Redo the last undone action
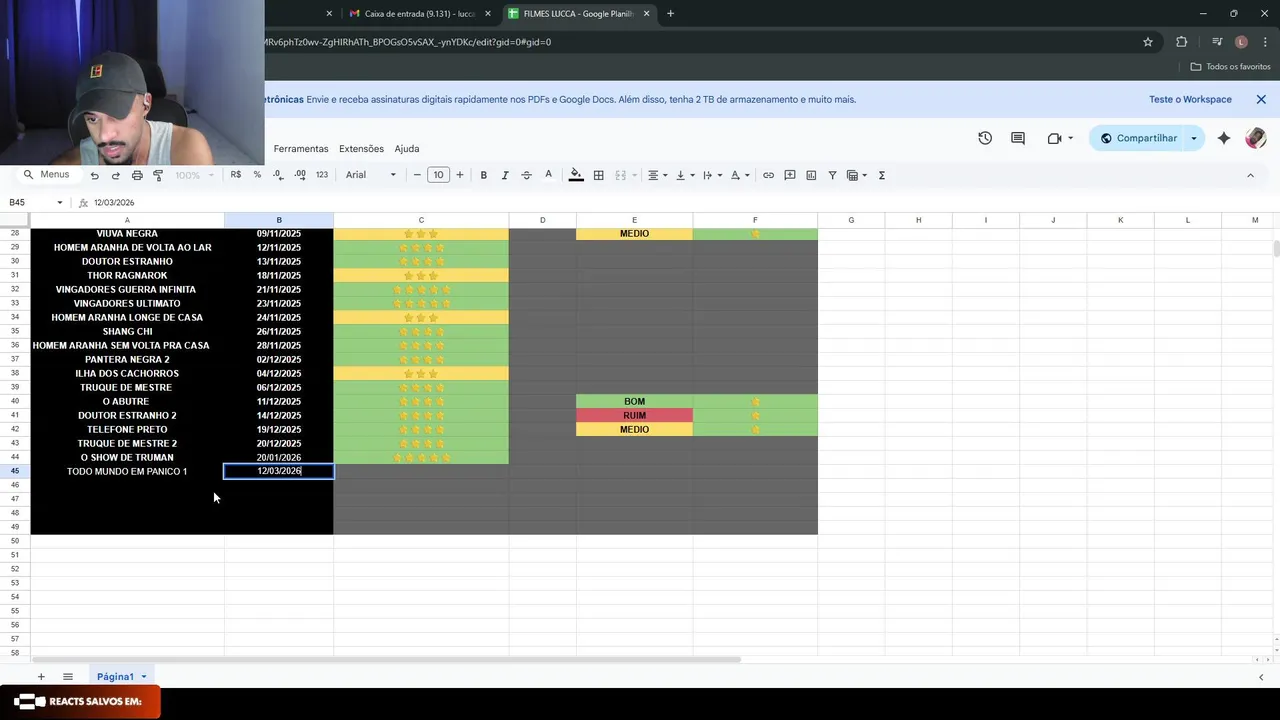The width and height of the screenshot is (1280, 720). [115, 175]
